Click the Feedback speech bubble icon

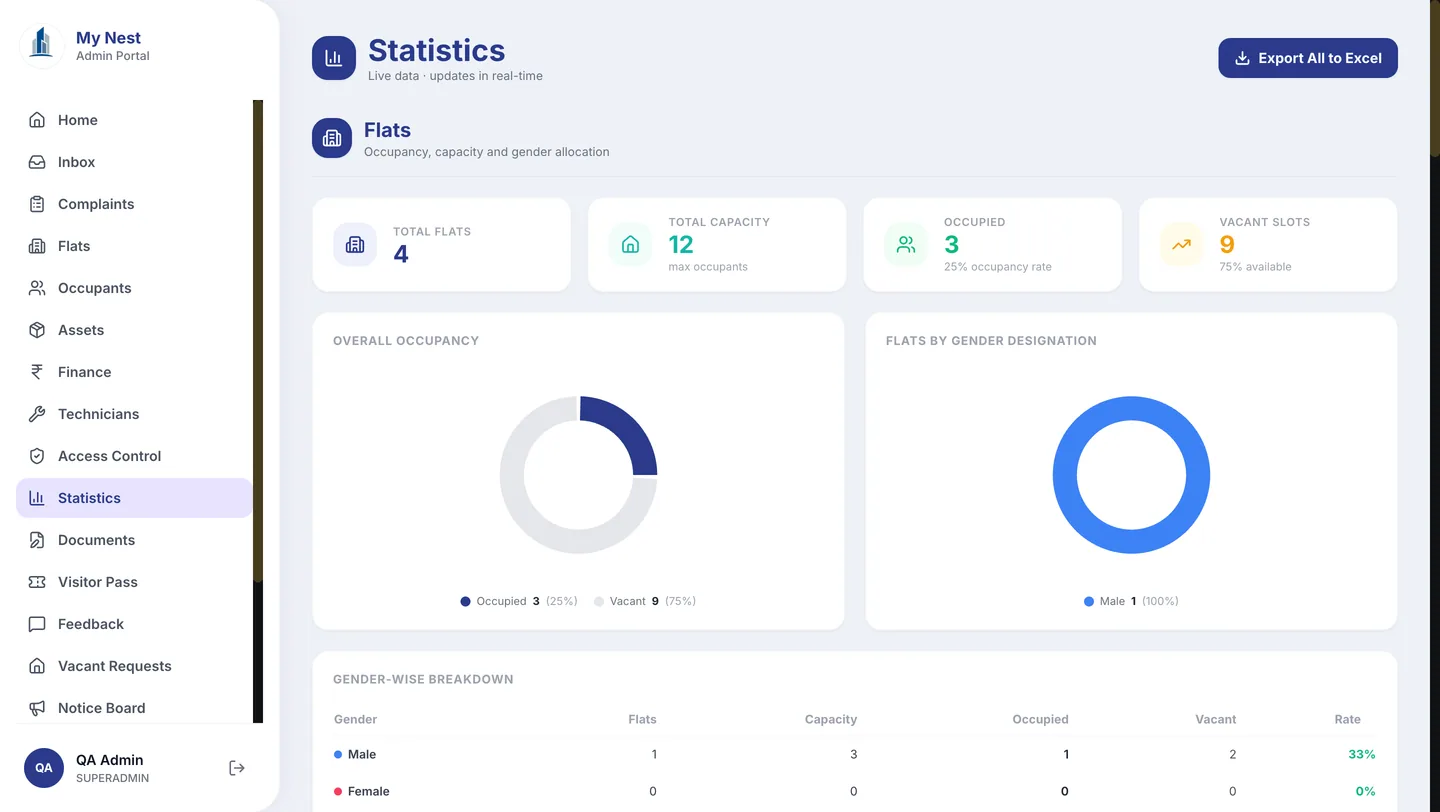pos(37,624)
